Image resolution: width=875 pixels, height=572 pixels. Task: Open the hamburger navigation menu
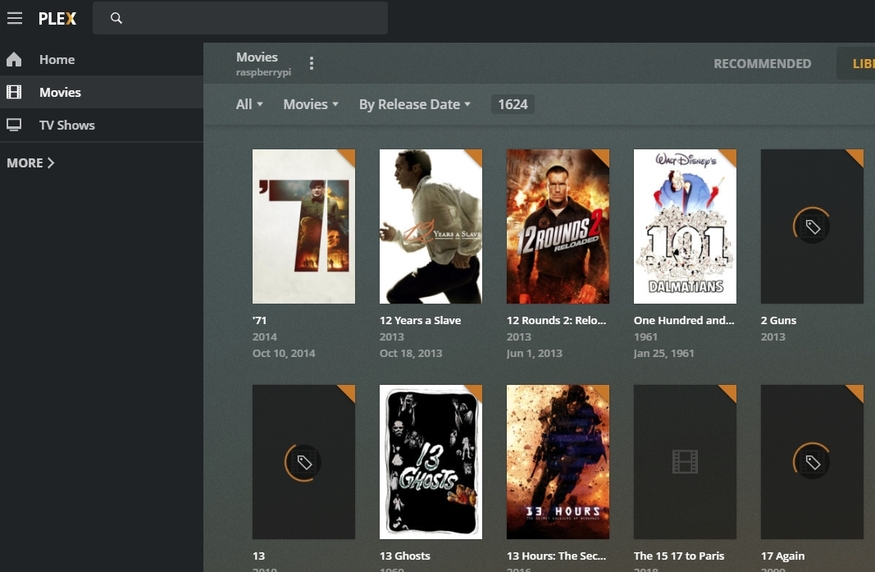pos(15,18)
